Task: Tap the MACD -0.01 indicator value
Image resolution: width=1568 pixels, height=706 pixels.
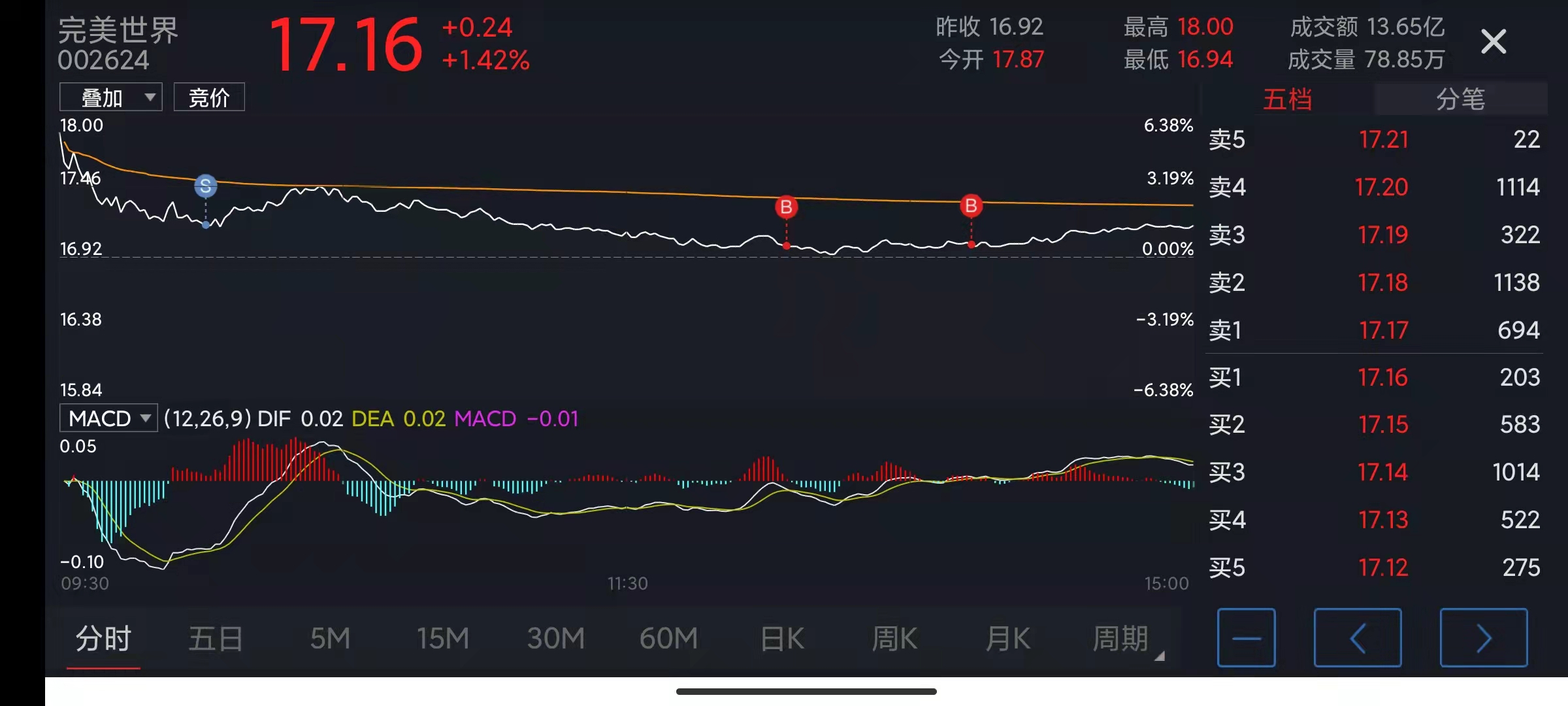Action: [x=517, y=418]
